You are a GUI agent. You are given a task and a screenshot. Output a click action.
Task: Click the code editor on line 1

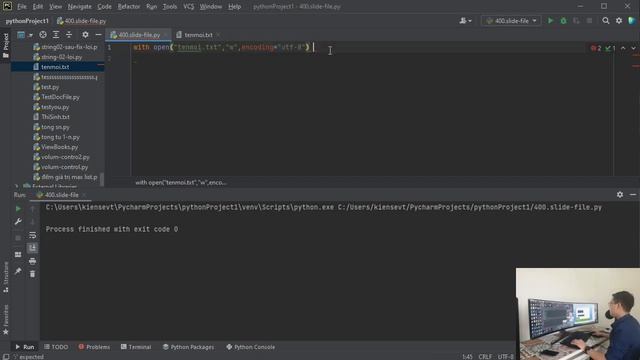[x=371, y=48]
